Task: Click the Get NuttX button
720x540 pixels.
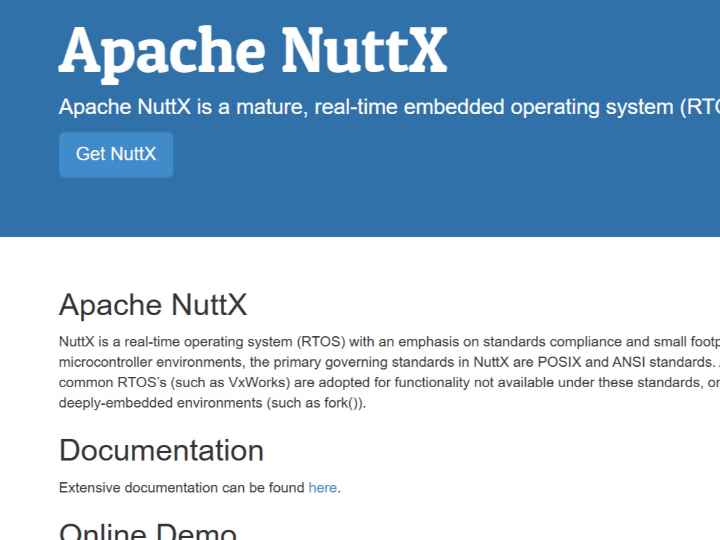Action: coord(116,155)
